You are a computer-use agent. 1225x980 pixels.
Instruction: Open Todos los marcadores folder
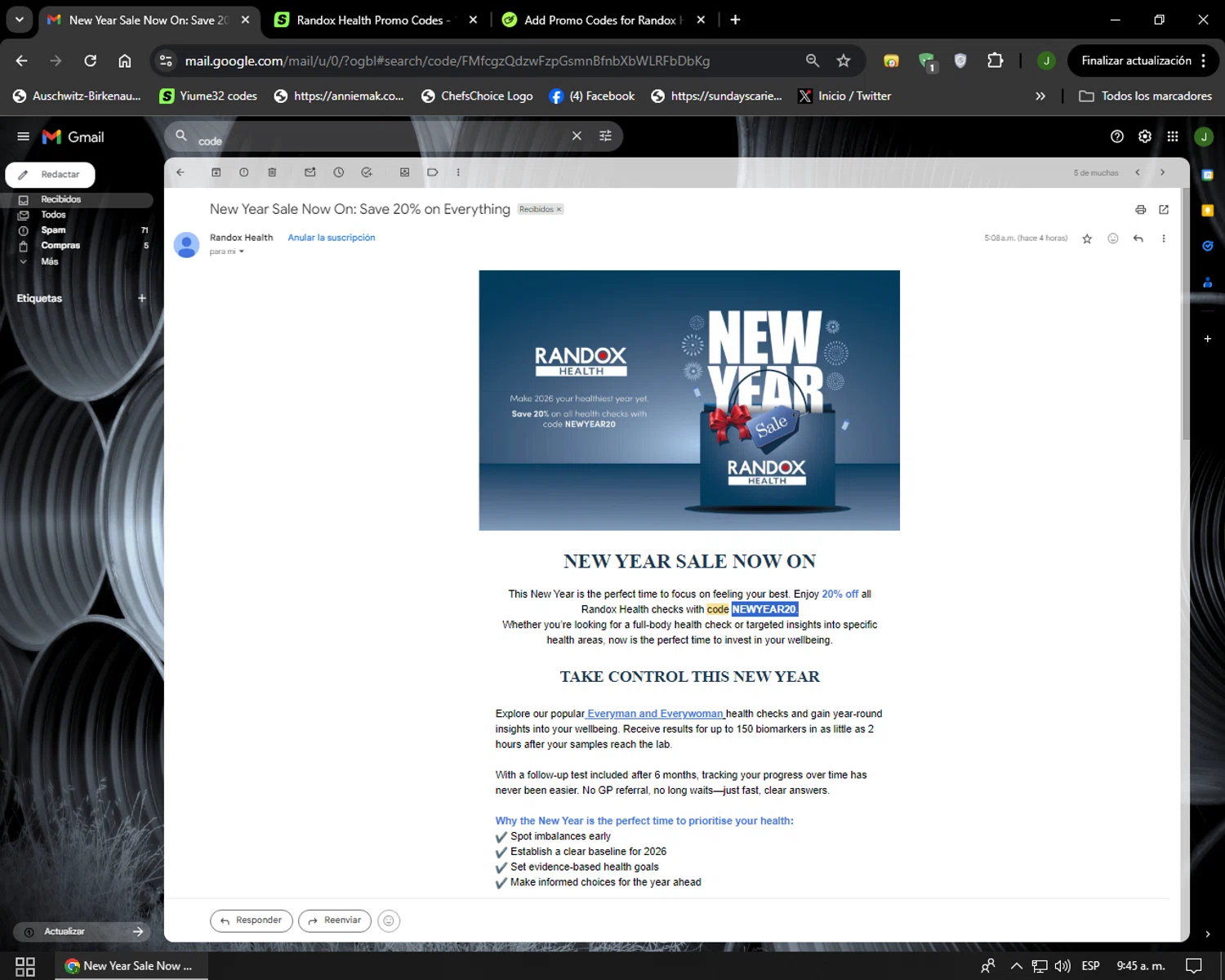pyautogui.click(x=1145, y=96)
